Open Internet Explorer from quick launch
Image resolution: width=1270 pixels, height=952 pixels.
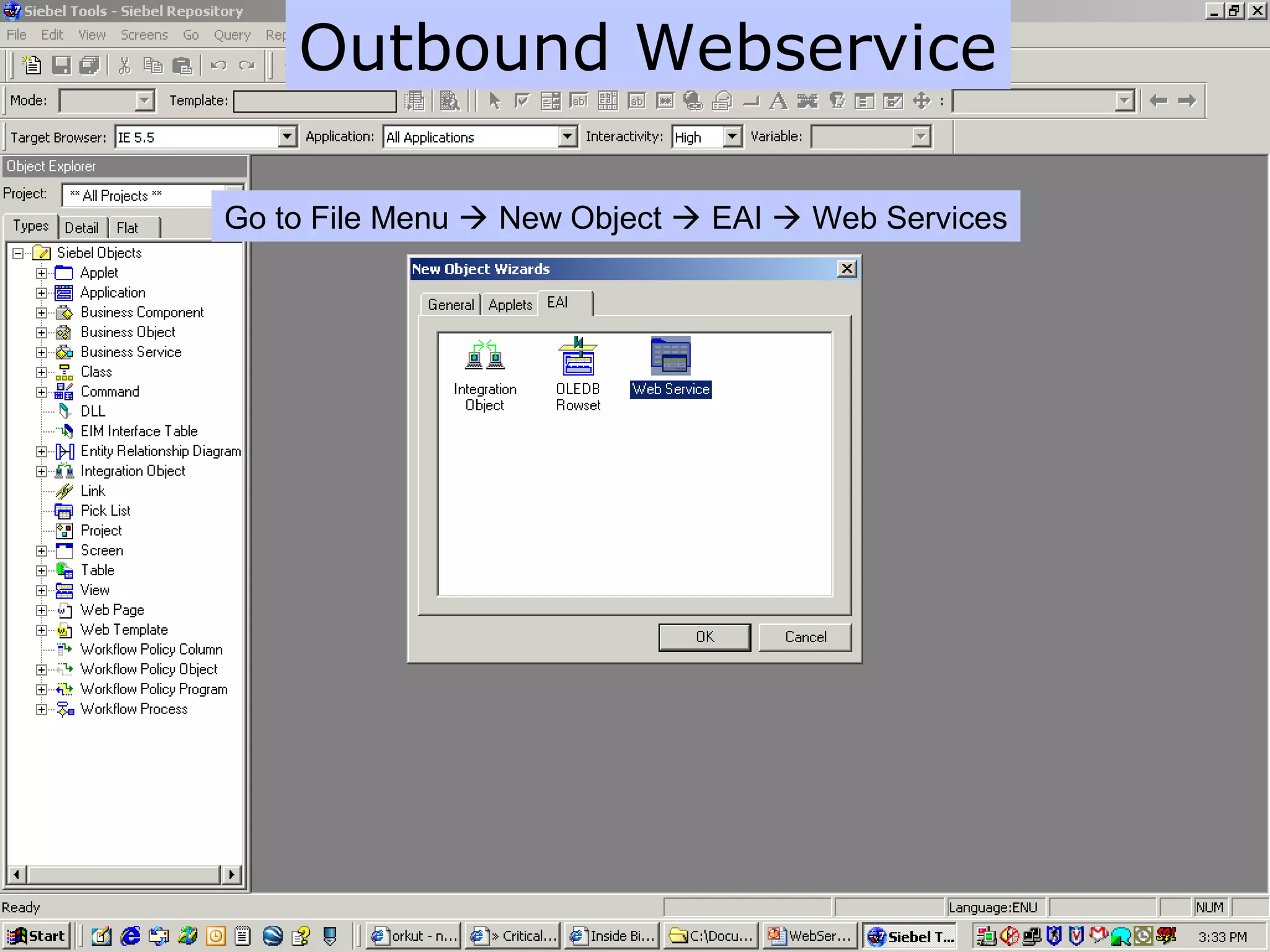[130, 936]
